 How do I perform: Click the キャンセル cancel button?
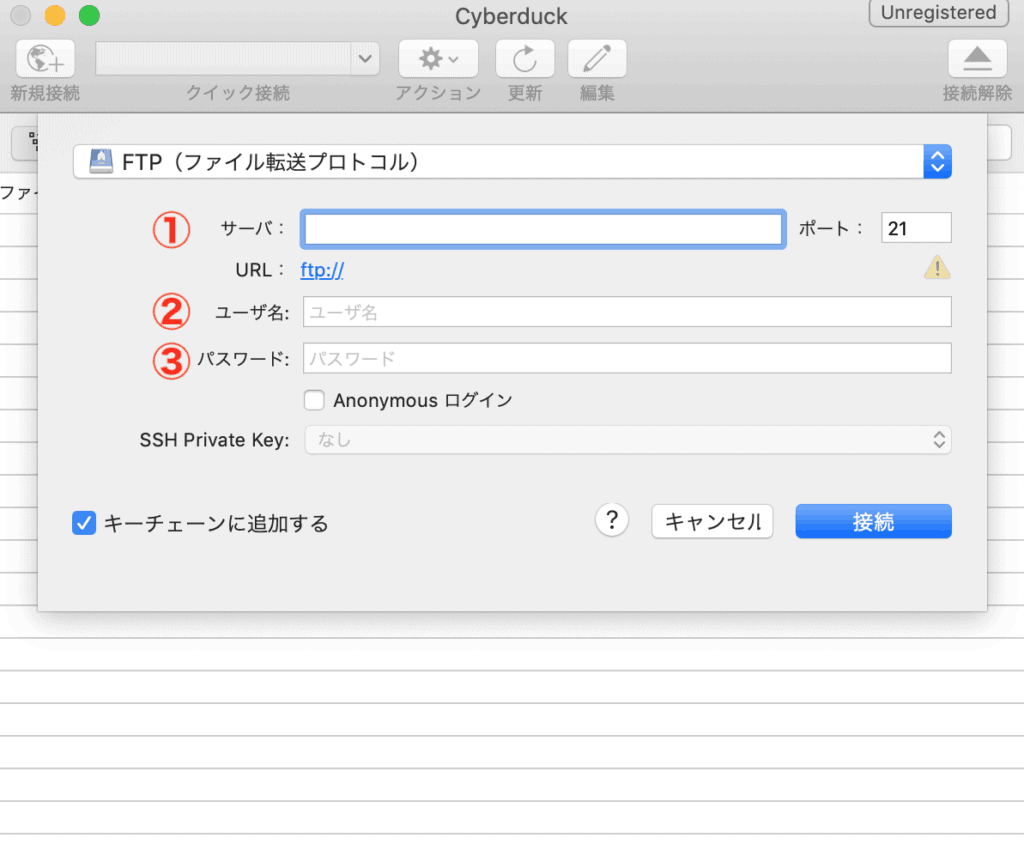pos(712,521)
